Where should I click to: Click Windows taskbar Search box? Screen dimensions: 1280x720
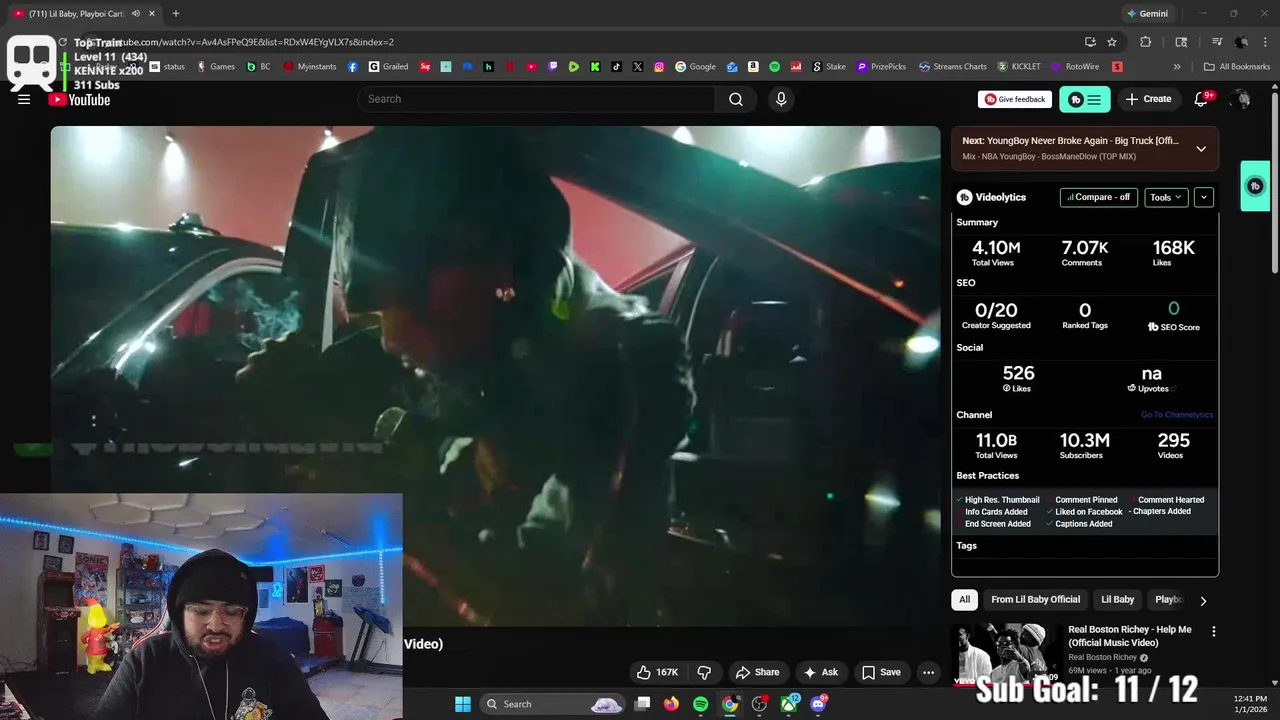coord(554,704)
